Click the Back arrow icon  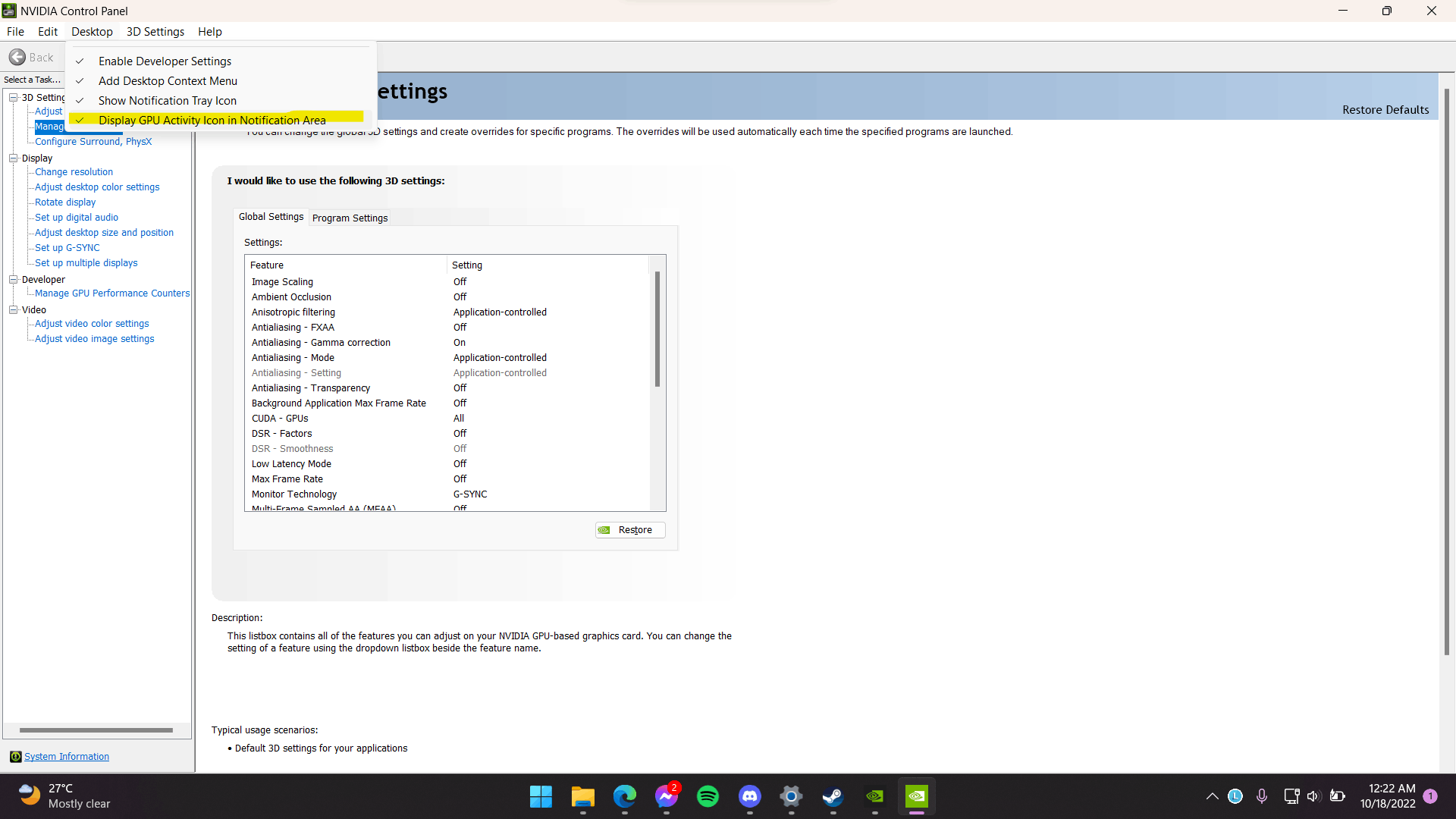(x=17, y=58)
